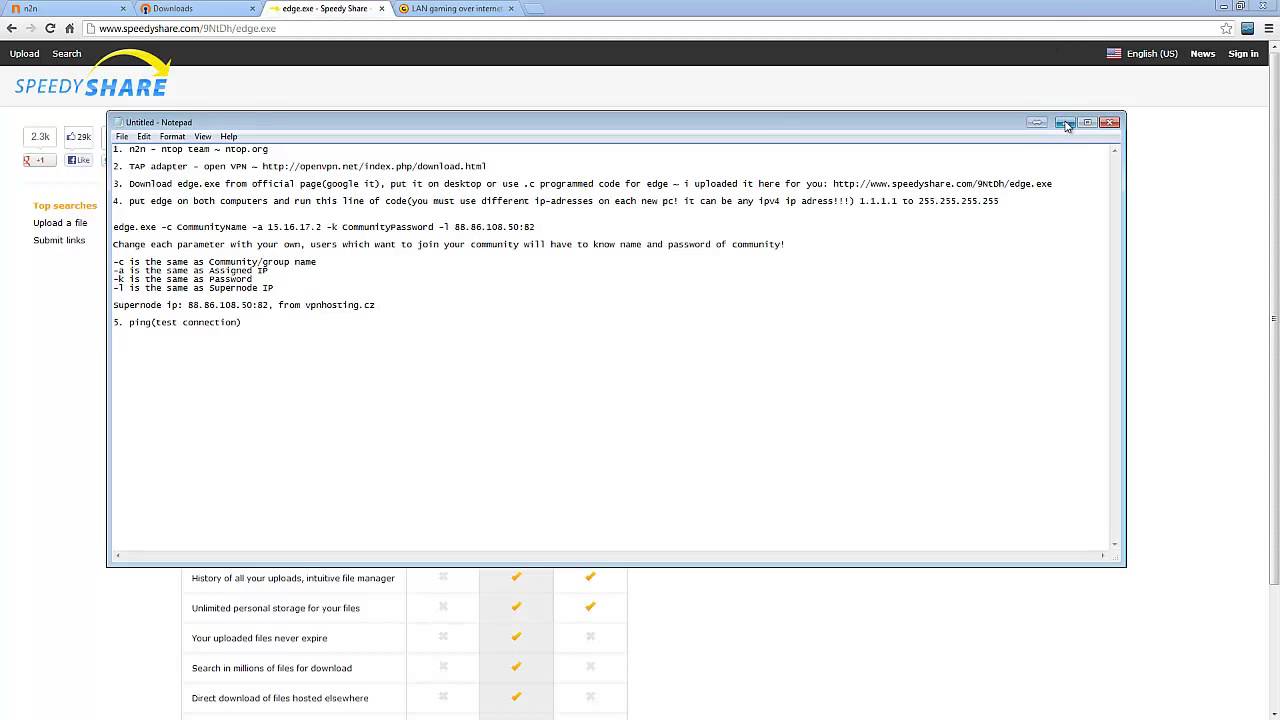
Task: Click the '5. ping(test connection)' line
Action: [176, 322]
